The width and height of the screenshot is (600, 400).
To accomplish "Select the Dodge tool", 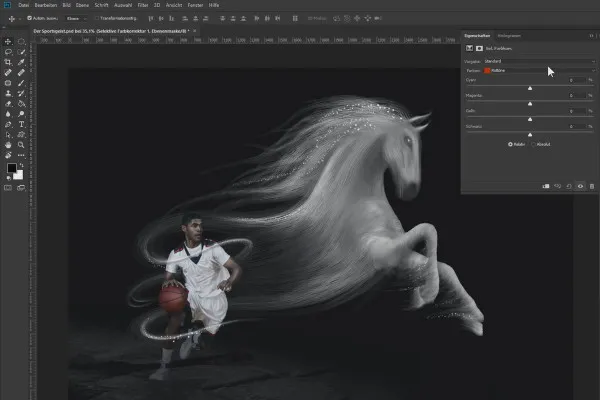I will pyautogui.click(x=21, y=114).
